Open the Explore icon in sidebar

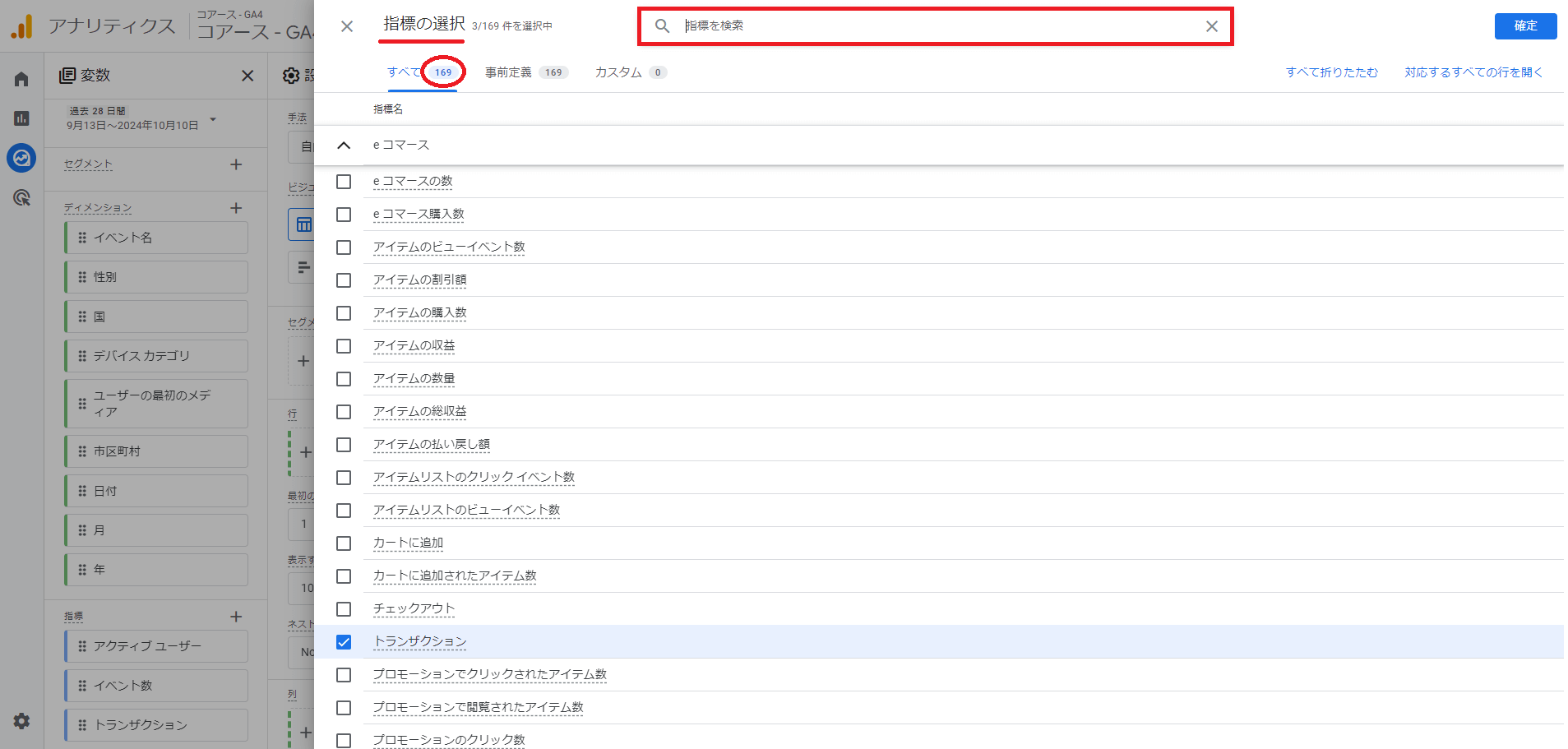point(21,158)
